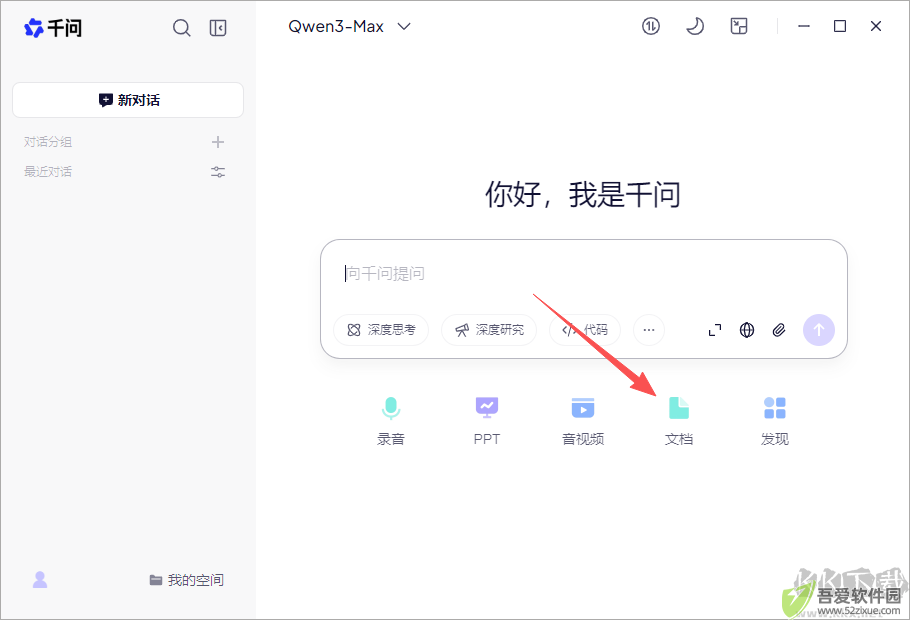The image size is (910, 620).
Task: Open the user profile avatar
Action: (x=40, y=579)
